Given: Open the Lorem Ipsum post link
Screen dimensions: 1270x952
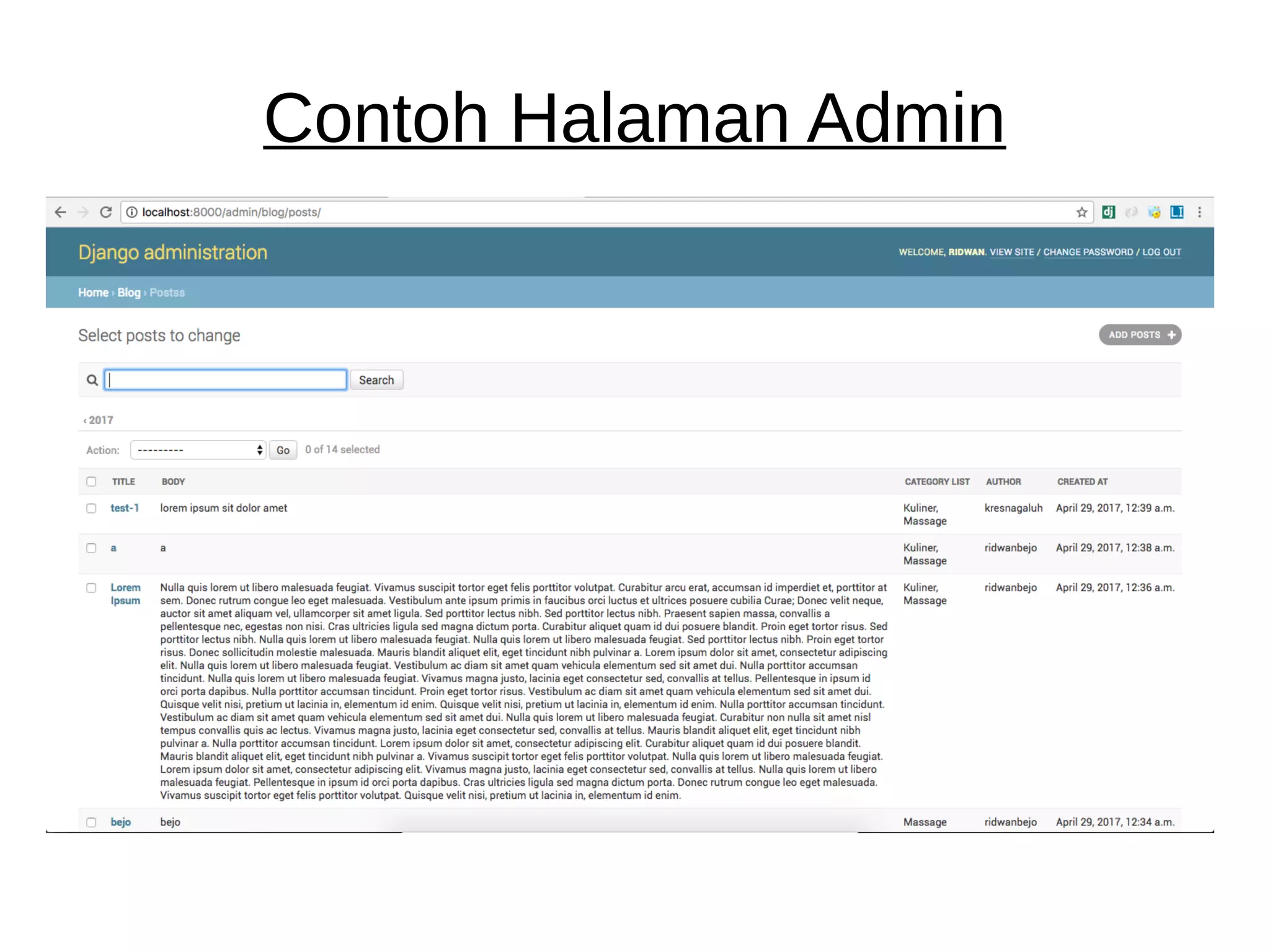Looking at the screenshot, I should [x=125, y=594].
